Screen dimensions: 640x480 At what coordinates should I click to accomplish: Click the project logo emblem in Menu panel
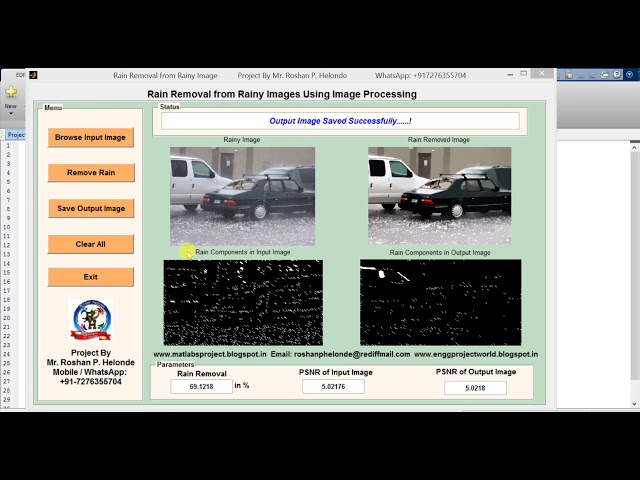[91, 321]
